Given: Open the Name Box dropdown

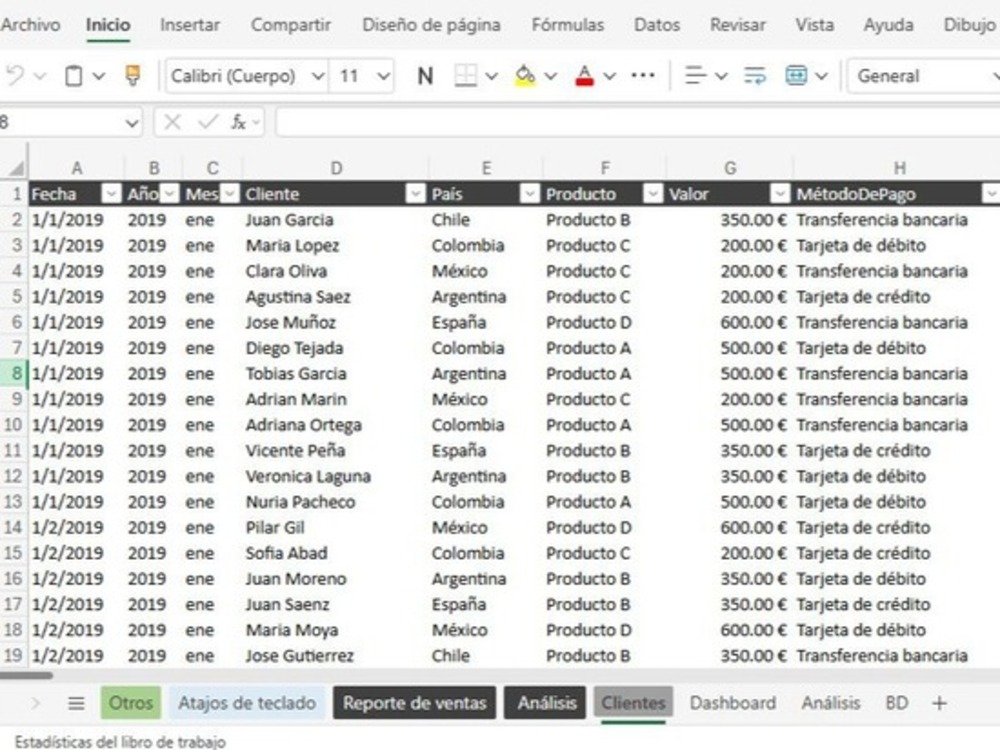Looking at the screenshot, I should (x=132, y=122).
